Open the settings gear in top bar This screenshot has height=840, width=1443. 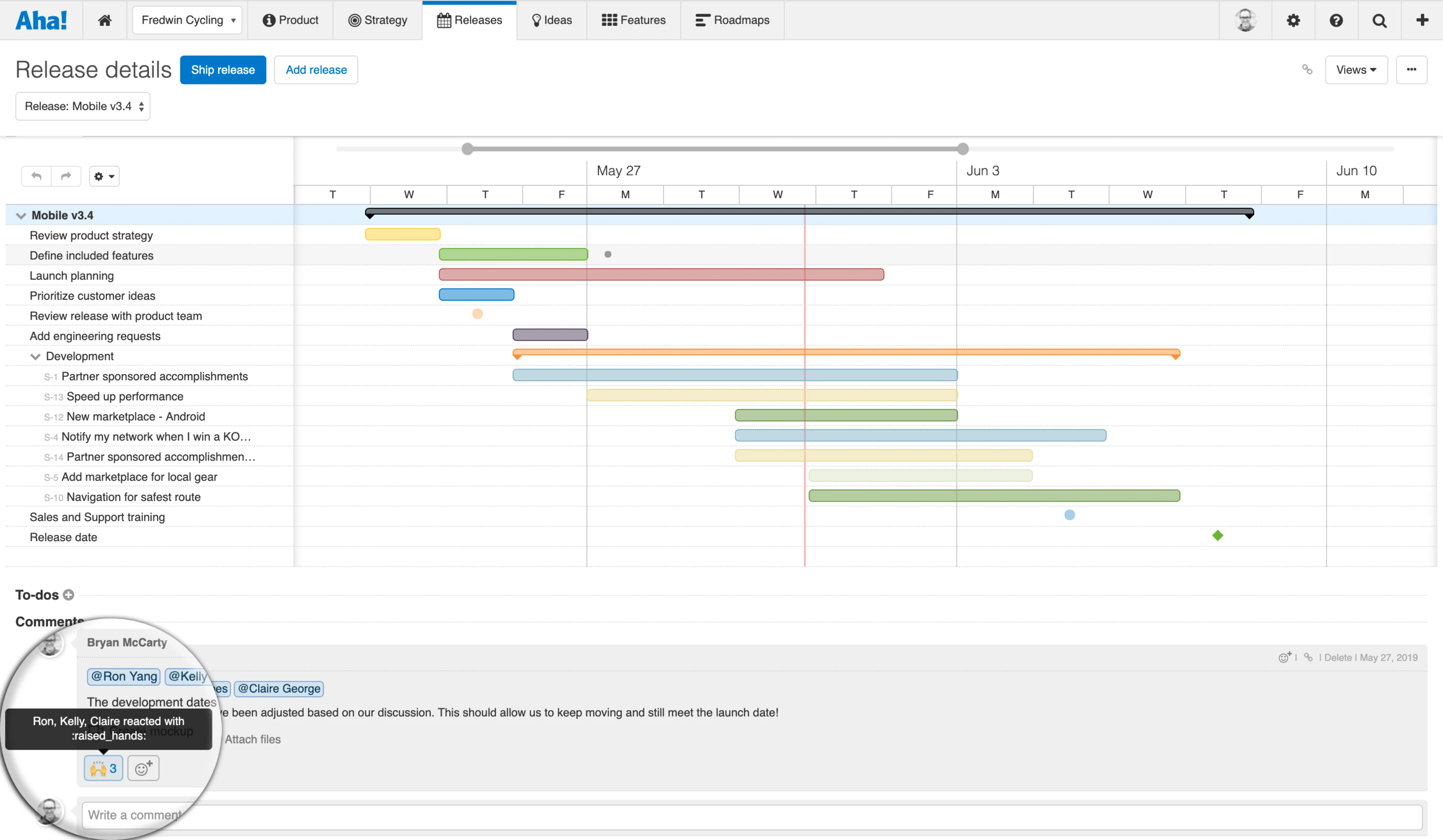(1293, 21)
